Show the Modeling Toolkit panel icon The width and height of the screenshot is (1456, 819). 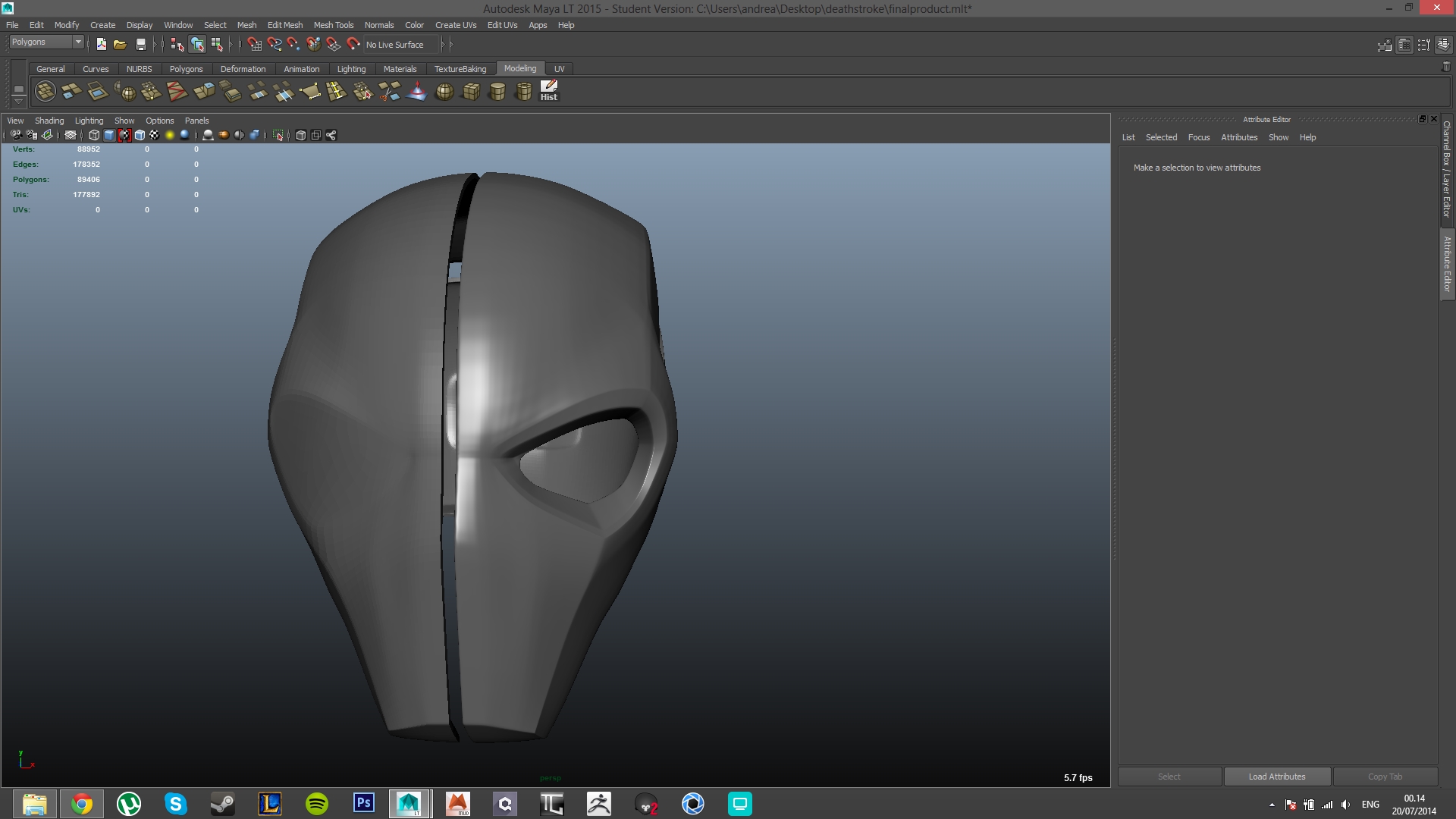[1384, 45]
